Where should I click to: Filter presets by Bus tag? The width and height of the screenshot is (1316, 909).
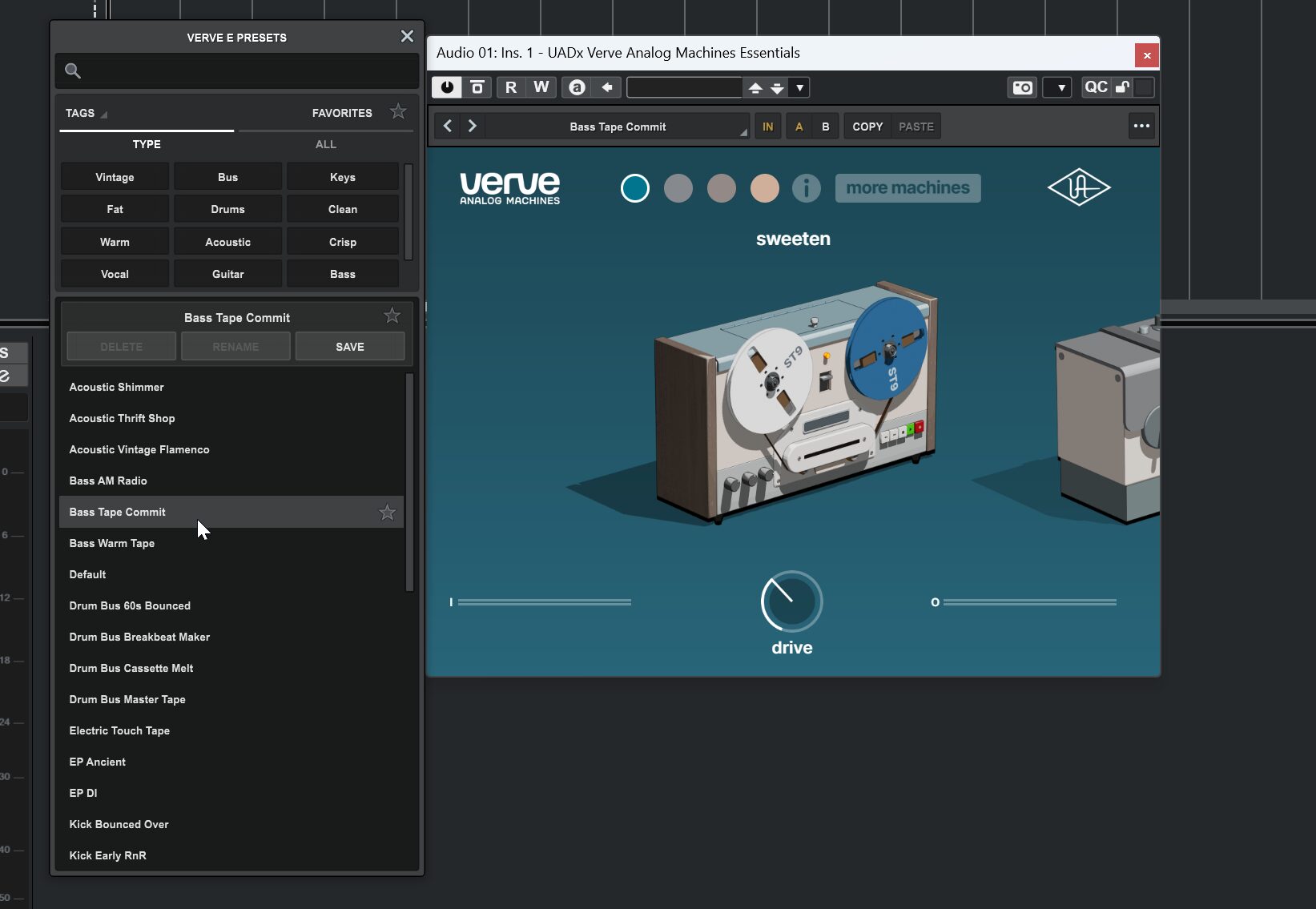tap(228, 177)
